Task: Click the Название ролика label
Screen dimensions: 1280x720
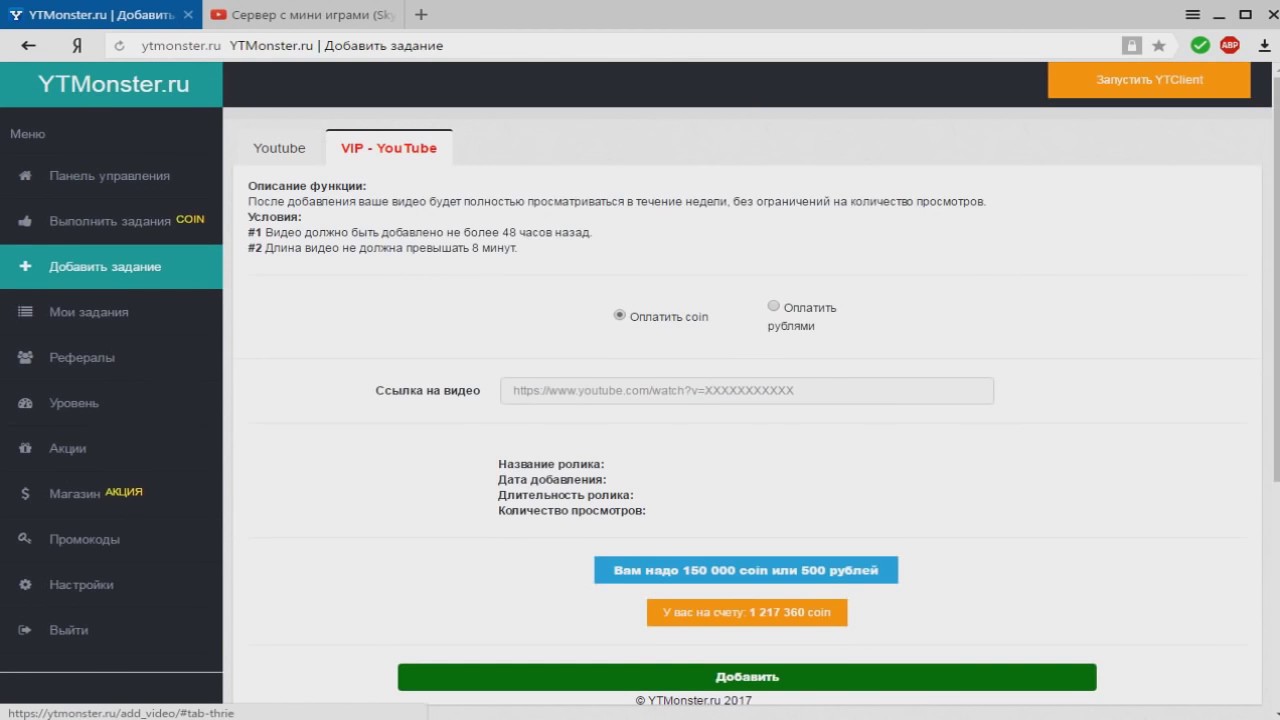Action: tap(551, 464)
